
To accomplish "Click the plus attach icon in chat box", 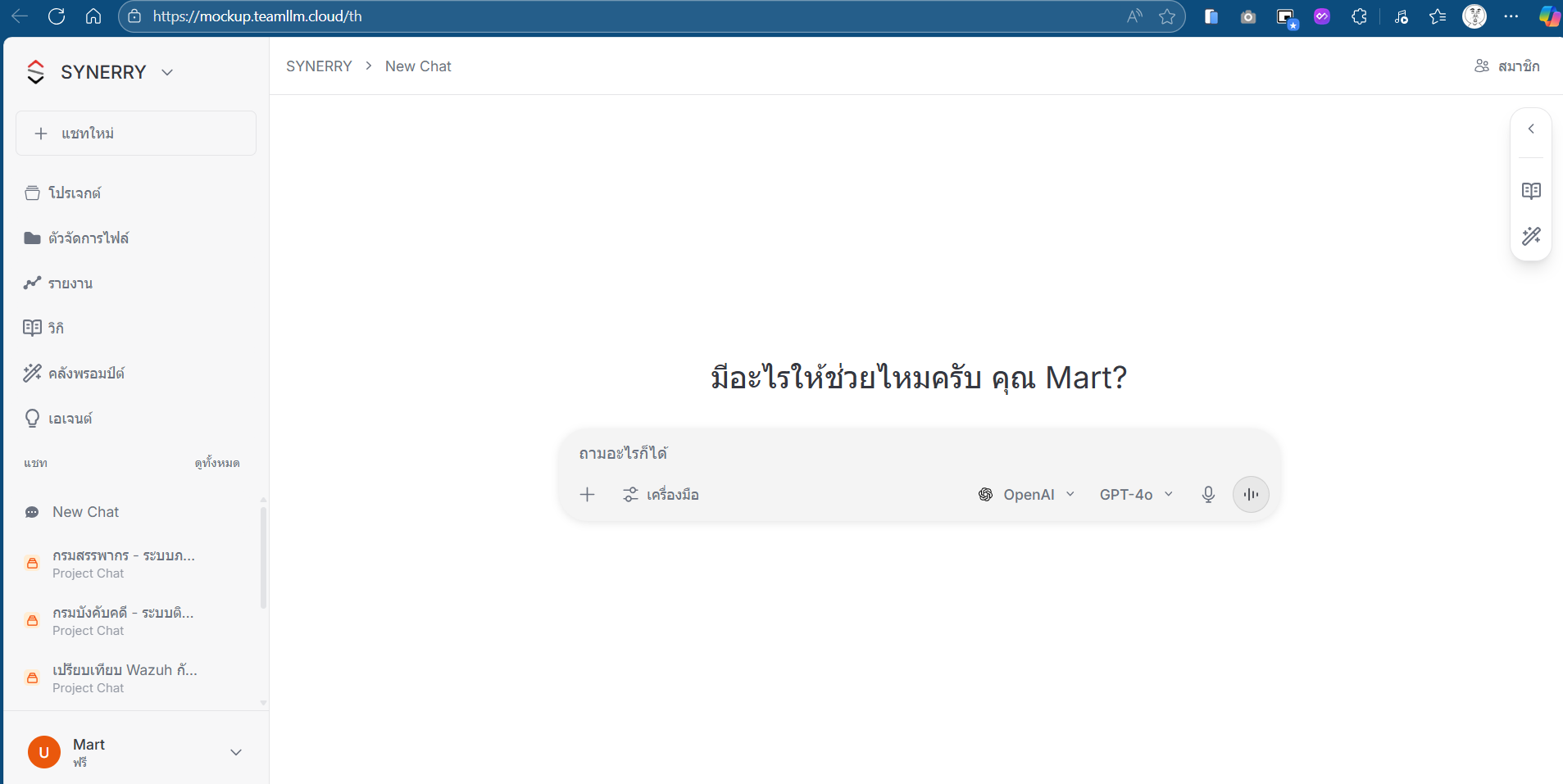I will tap(587, 494).
